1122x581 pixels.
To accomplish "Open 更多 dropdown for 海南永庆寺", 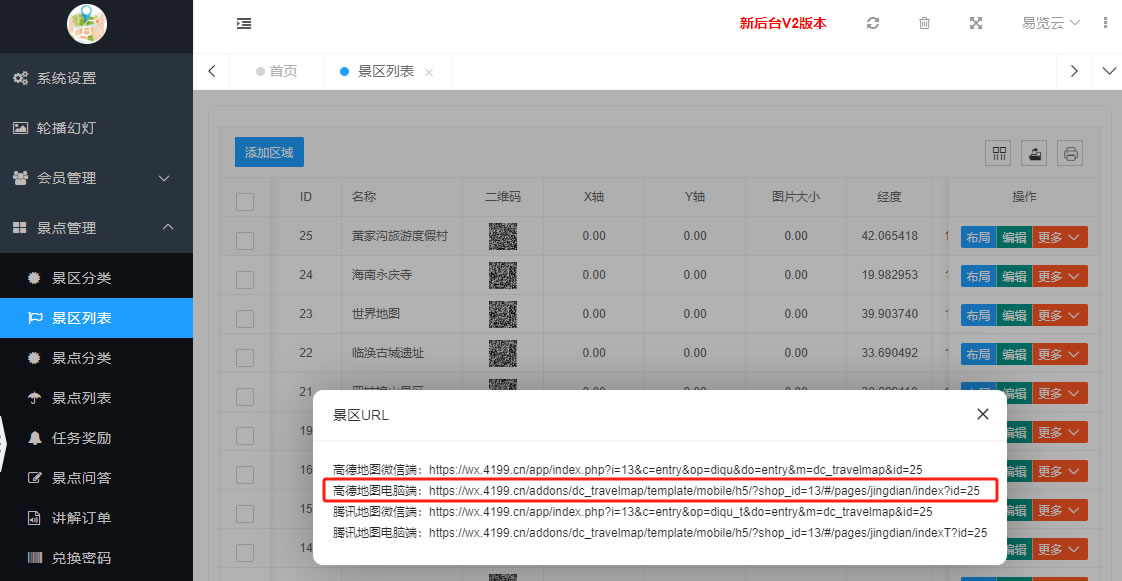I will pyautogui.click(x=1060, y=275).
